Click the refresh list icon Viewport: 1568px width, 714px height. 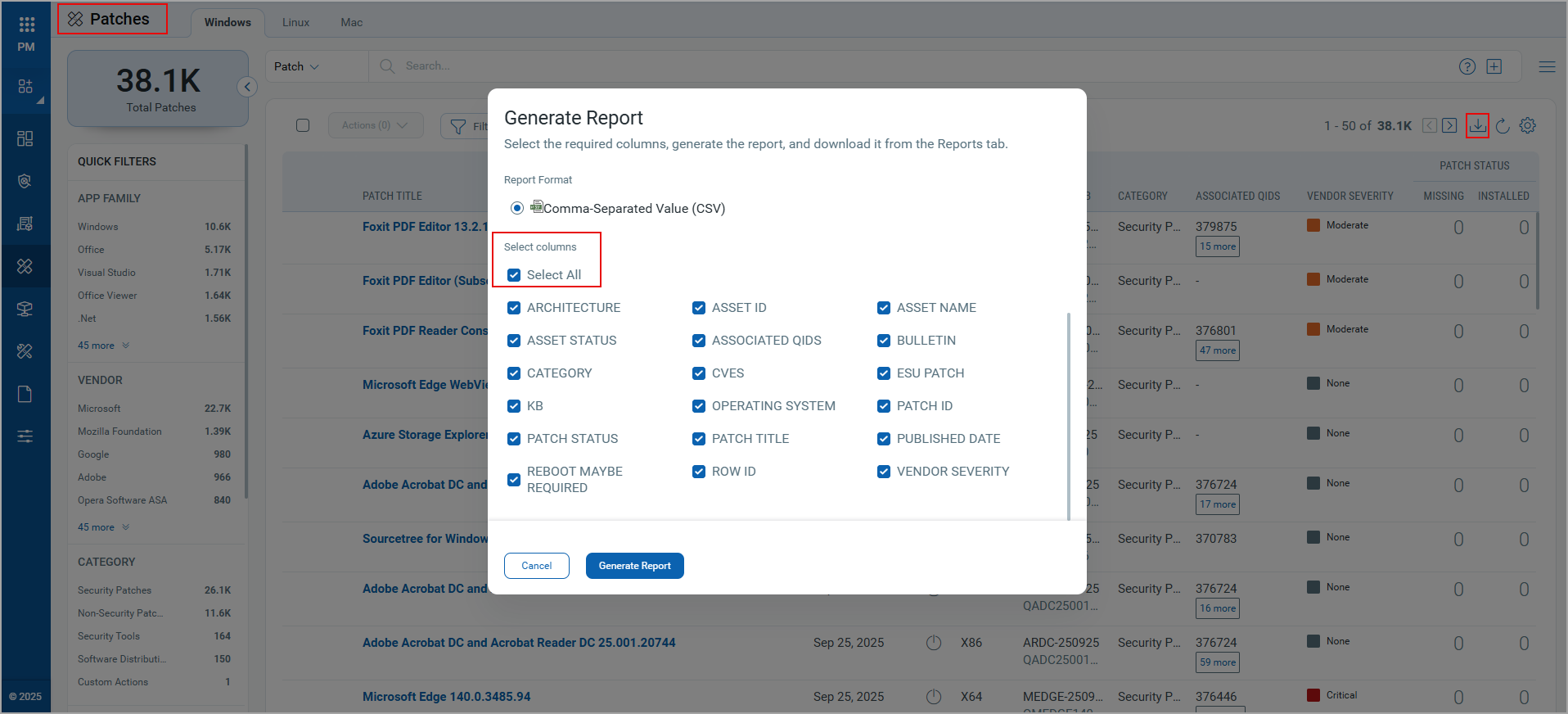coord(1503,126)
